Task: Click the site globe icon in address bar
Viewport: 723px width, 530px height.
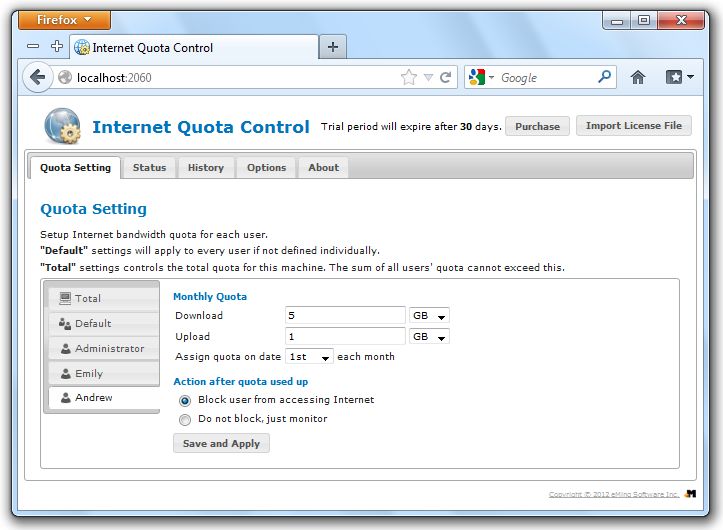Action: point(65,77)
